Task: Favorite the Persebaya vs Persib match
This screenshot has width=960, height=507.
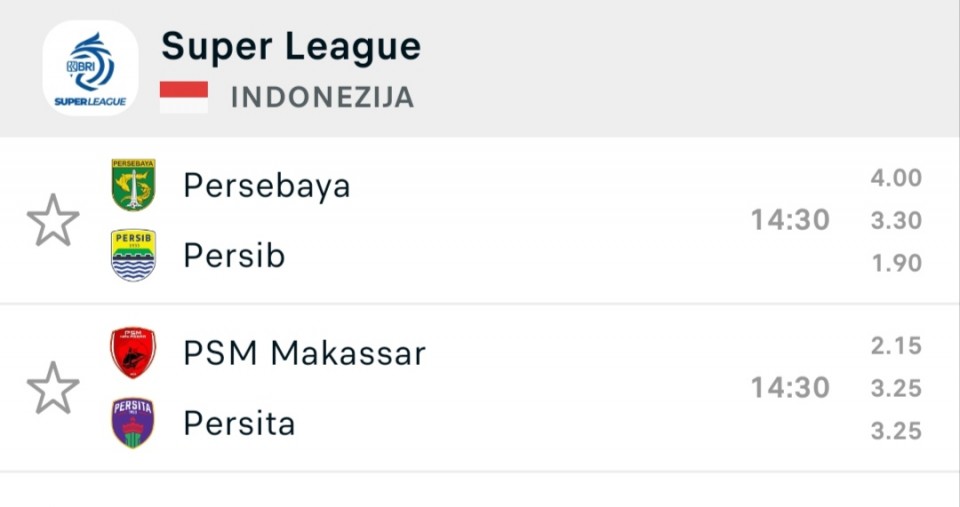Action: tap(53, 221)
